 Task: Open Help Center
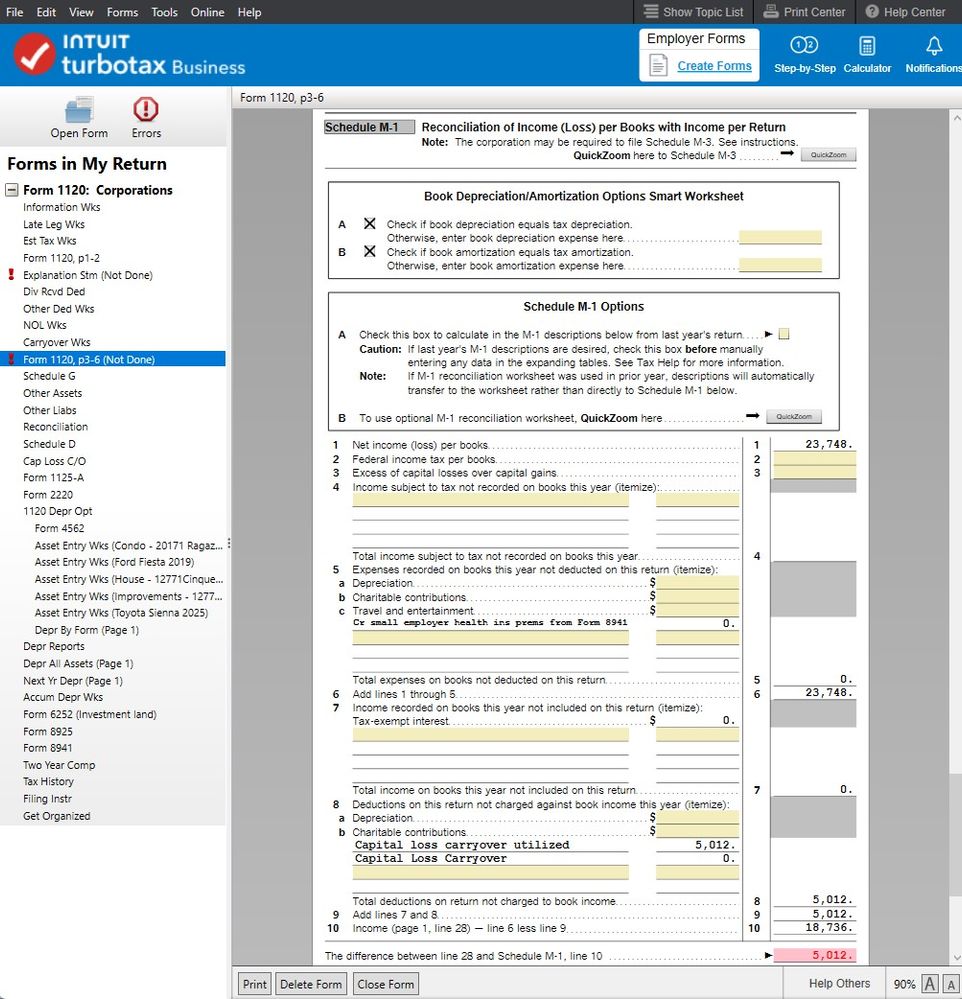[905, 11]
